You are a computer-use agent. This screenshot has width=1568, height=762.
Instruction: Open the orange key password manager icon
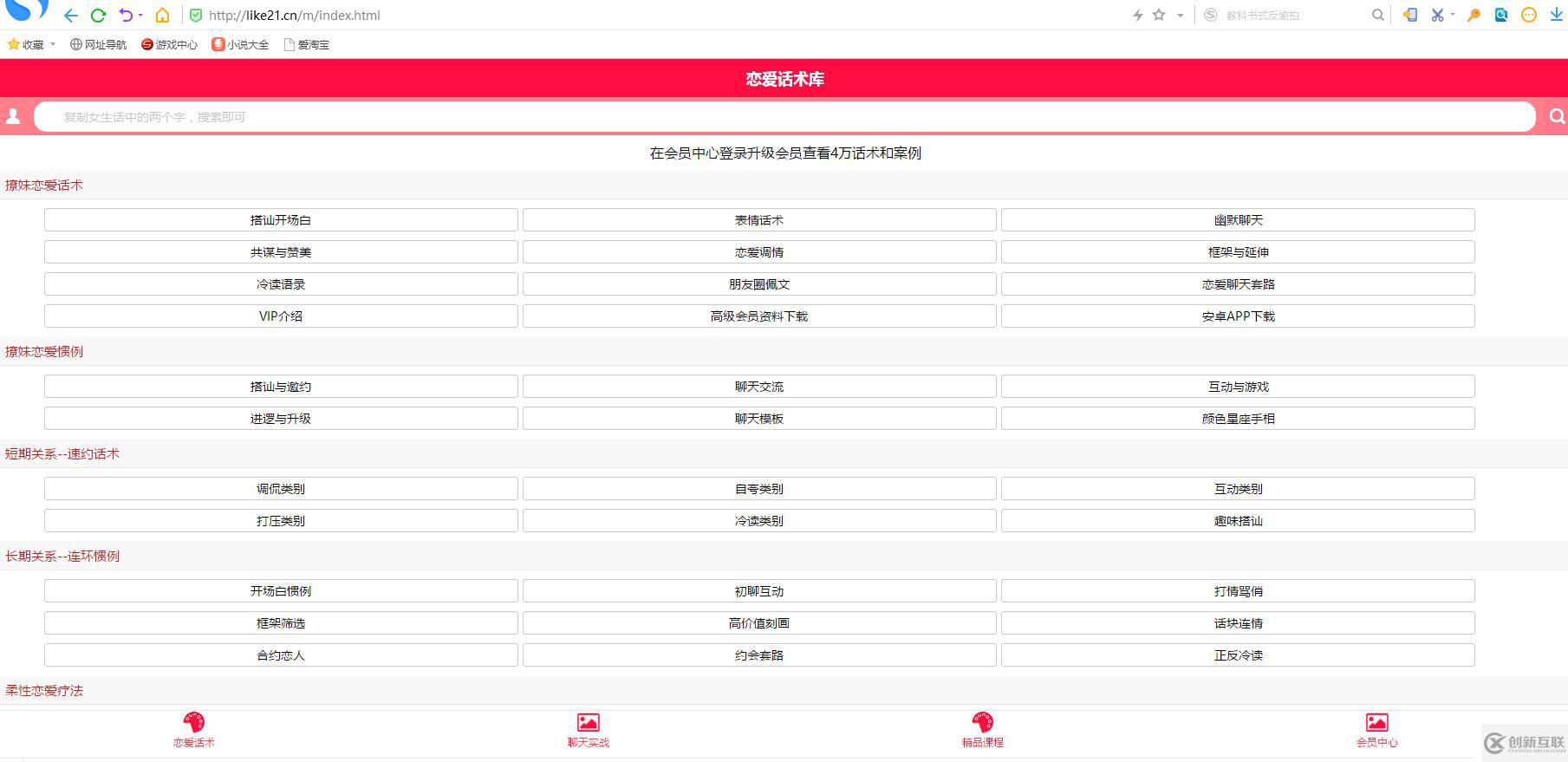[1474, 15]
